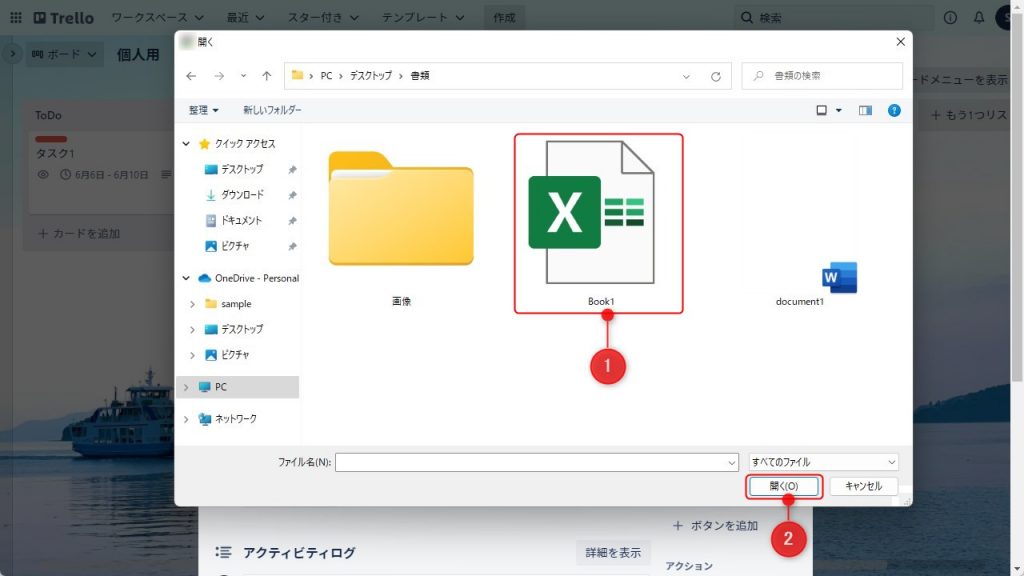
Task: Select the Book1 Excel file
Action: 599,223
